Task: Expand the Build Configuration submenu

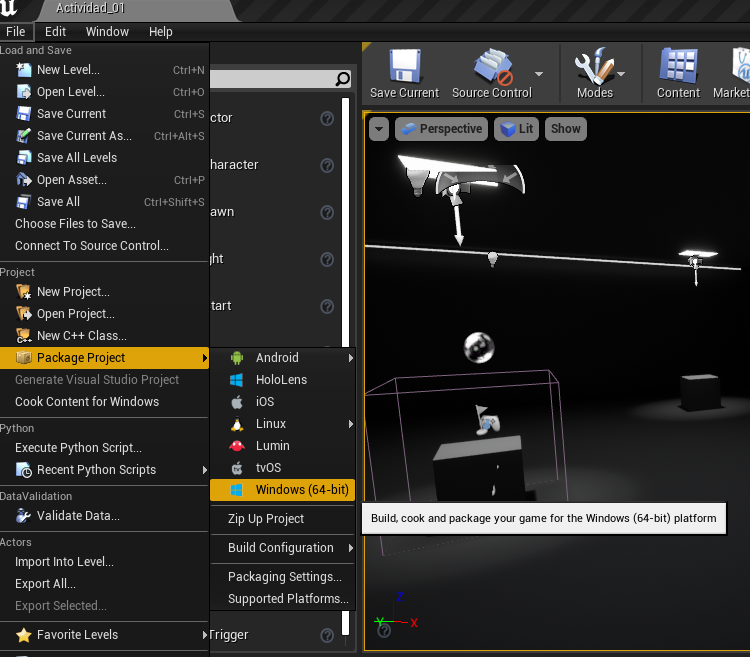Action: (x=283, y=548)
